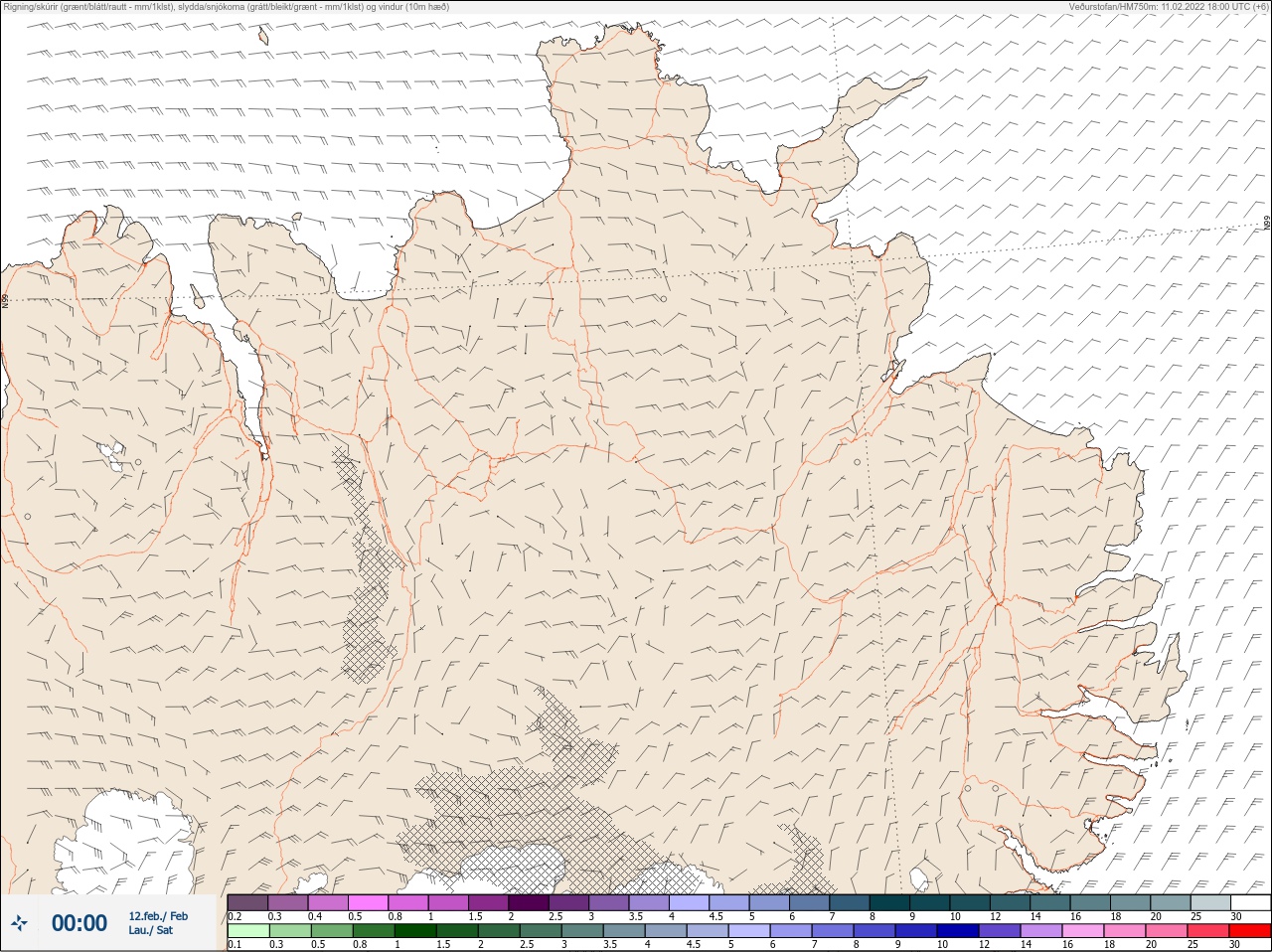Pick the pale green 0.1 swatch, lower legend row
Viewport: 1272px width, 952px height.
(x=248, y=931)
